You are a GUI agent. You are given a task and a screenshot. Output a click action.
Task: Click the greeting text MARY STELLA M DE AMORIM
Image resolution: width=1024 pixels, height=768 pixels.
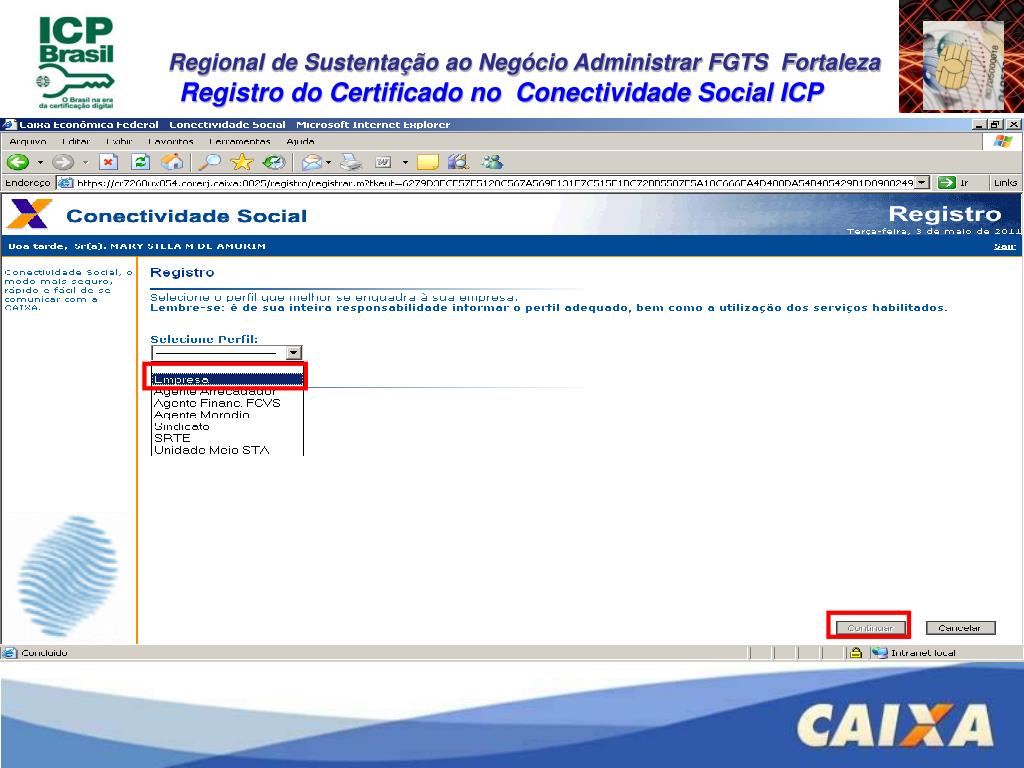(188, 246)
